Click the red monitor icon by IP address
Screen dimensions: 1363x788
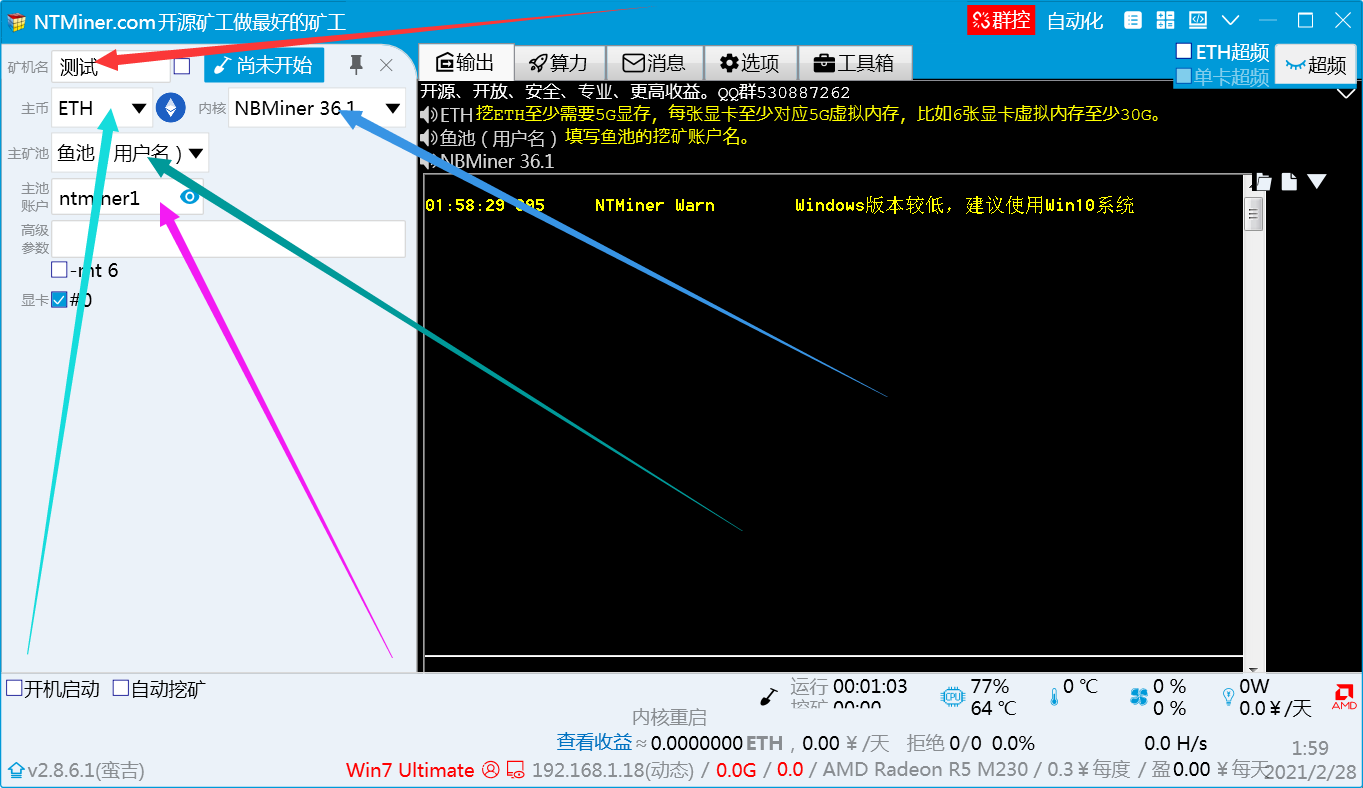pos(516,770)
